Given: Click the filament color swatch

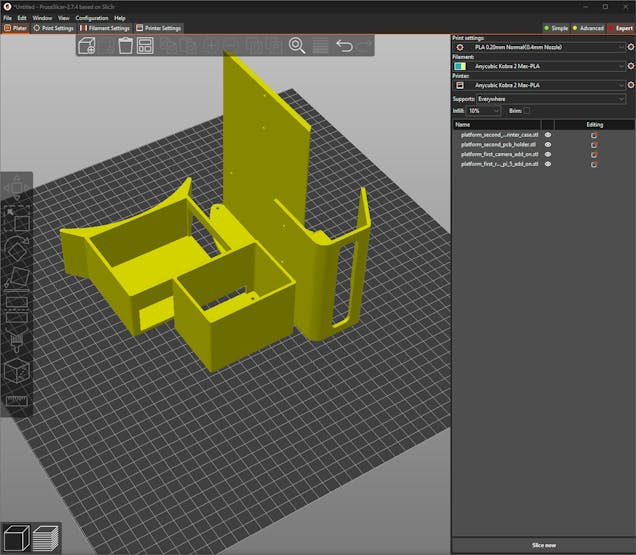Looking at the screenshot, I should [x=459, y=66].
